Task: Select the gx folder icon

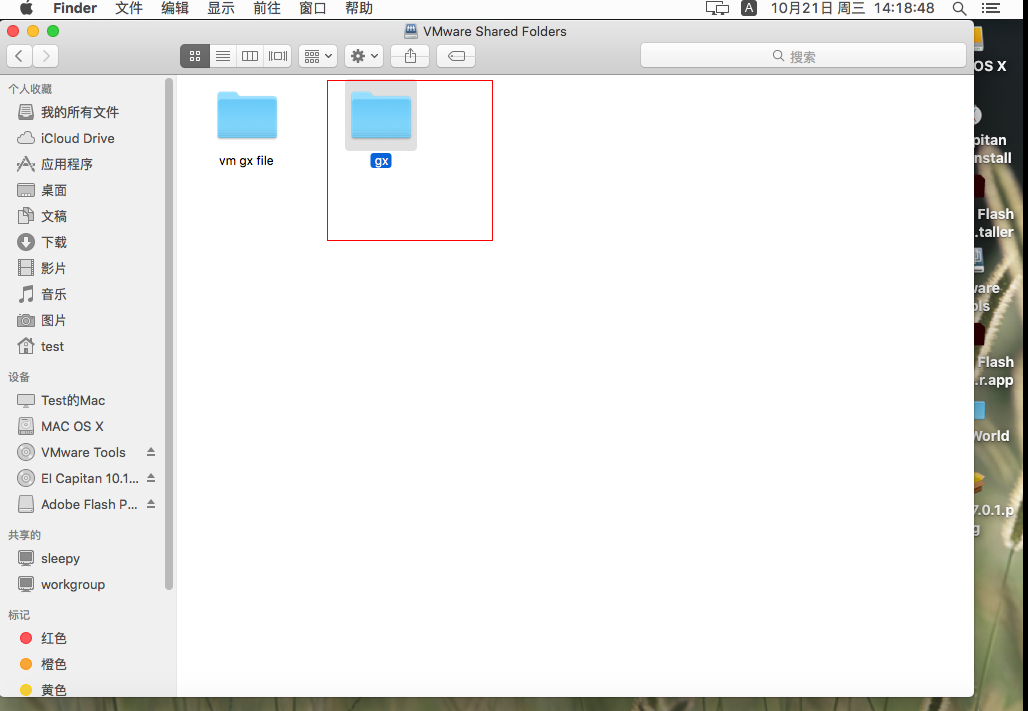Action: [x=381, y=115]
